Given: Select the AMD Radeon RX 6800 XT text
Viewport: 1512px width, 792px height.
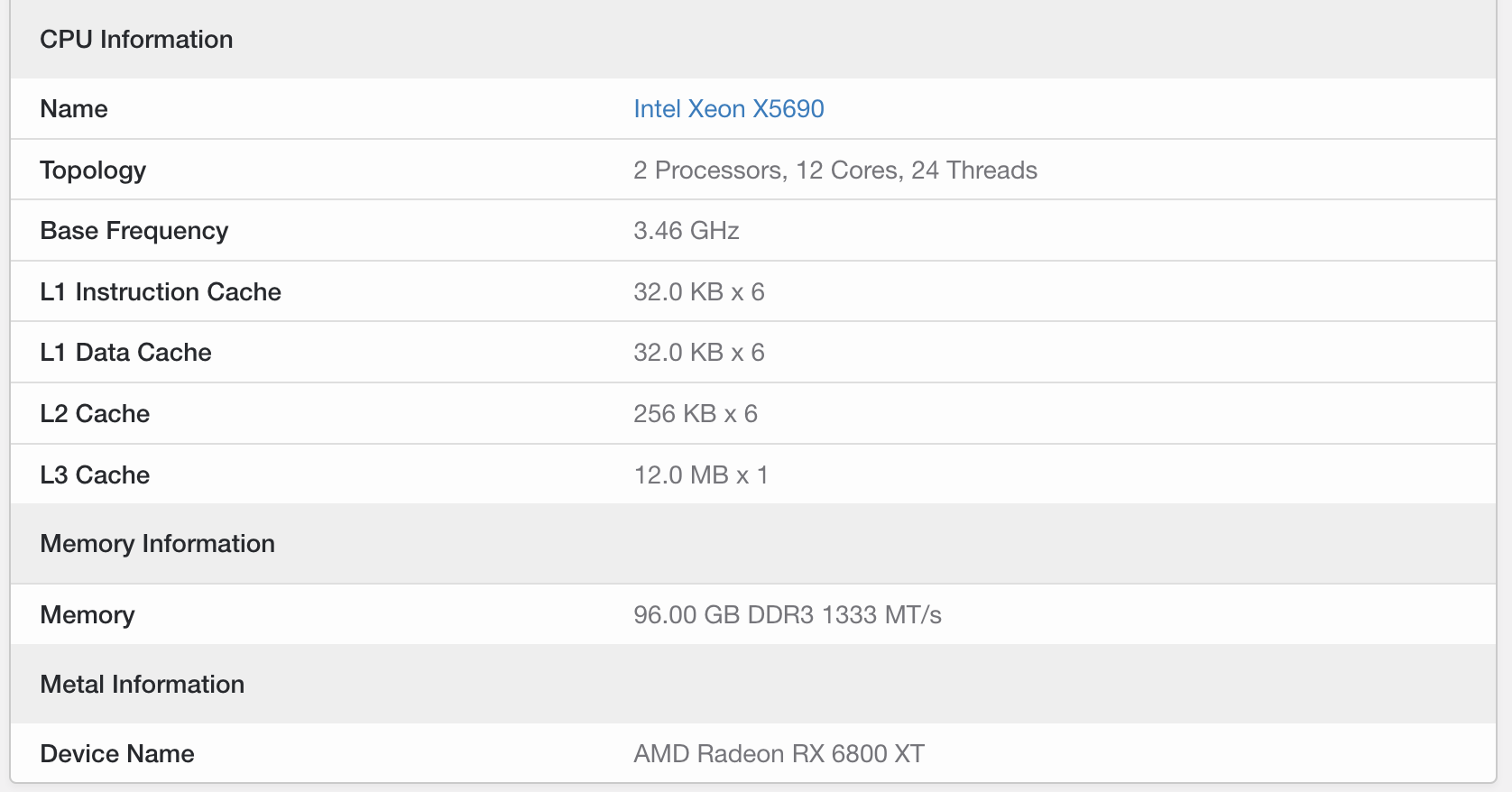Looking at the screenshot, I should [779, 754].
